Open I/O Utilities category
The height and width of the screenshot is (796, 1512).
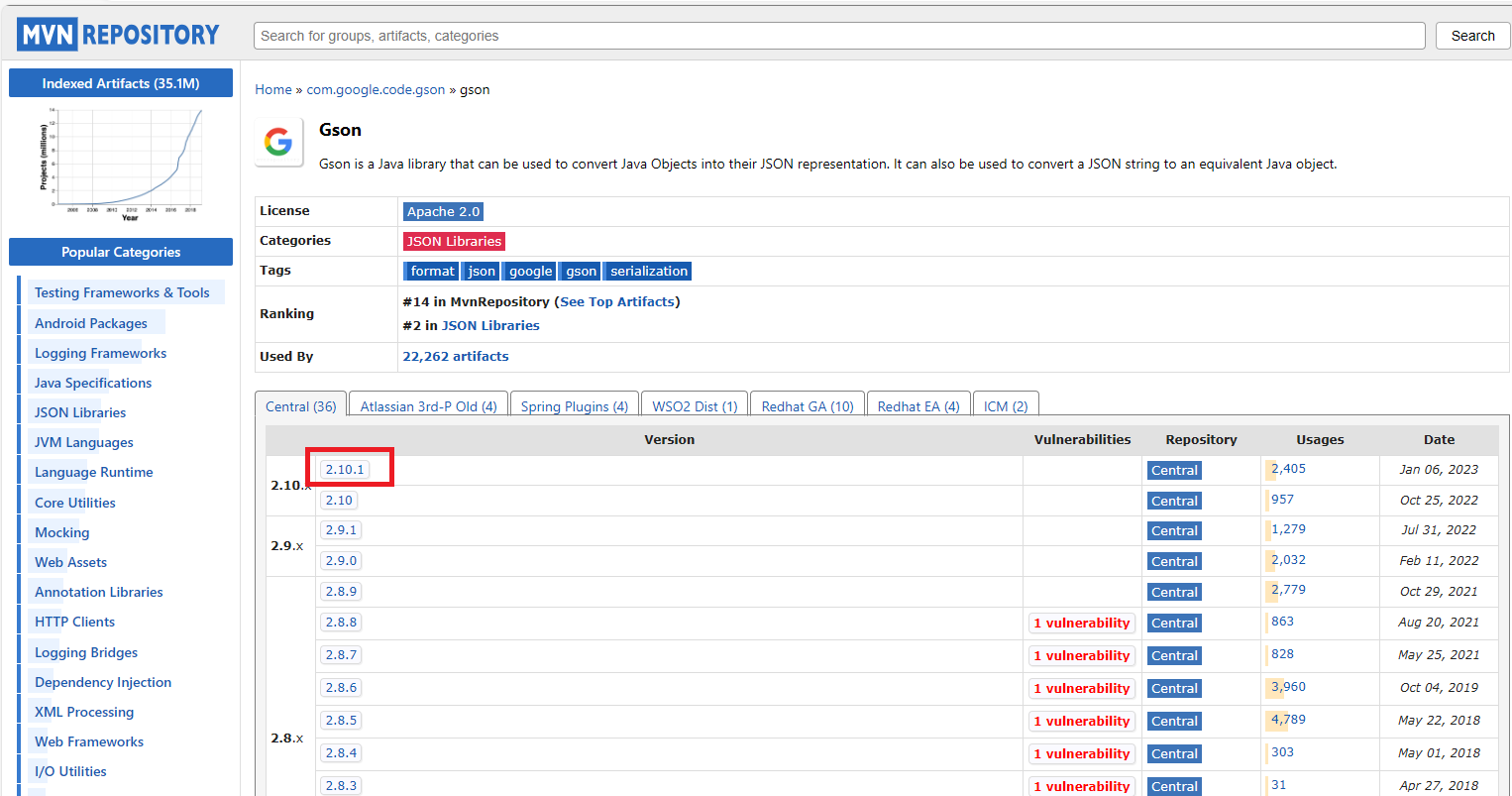(x=70, y=771)
